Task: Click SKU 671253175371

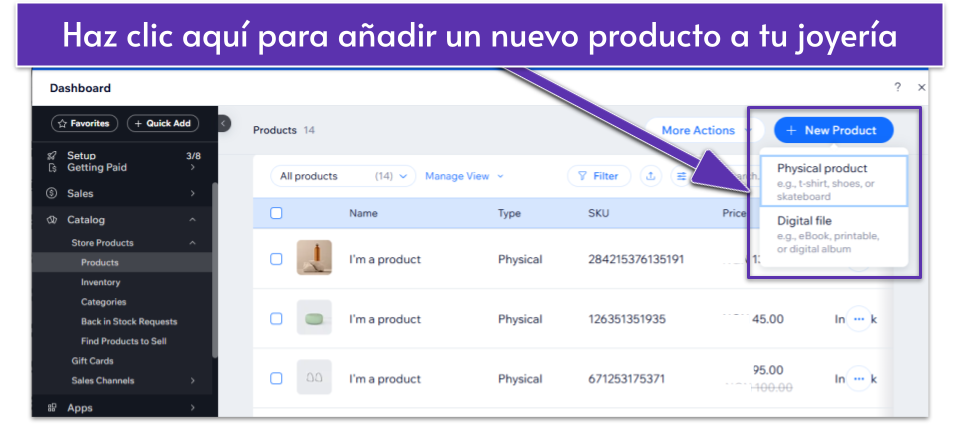Action: (x=626, y=379)
